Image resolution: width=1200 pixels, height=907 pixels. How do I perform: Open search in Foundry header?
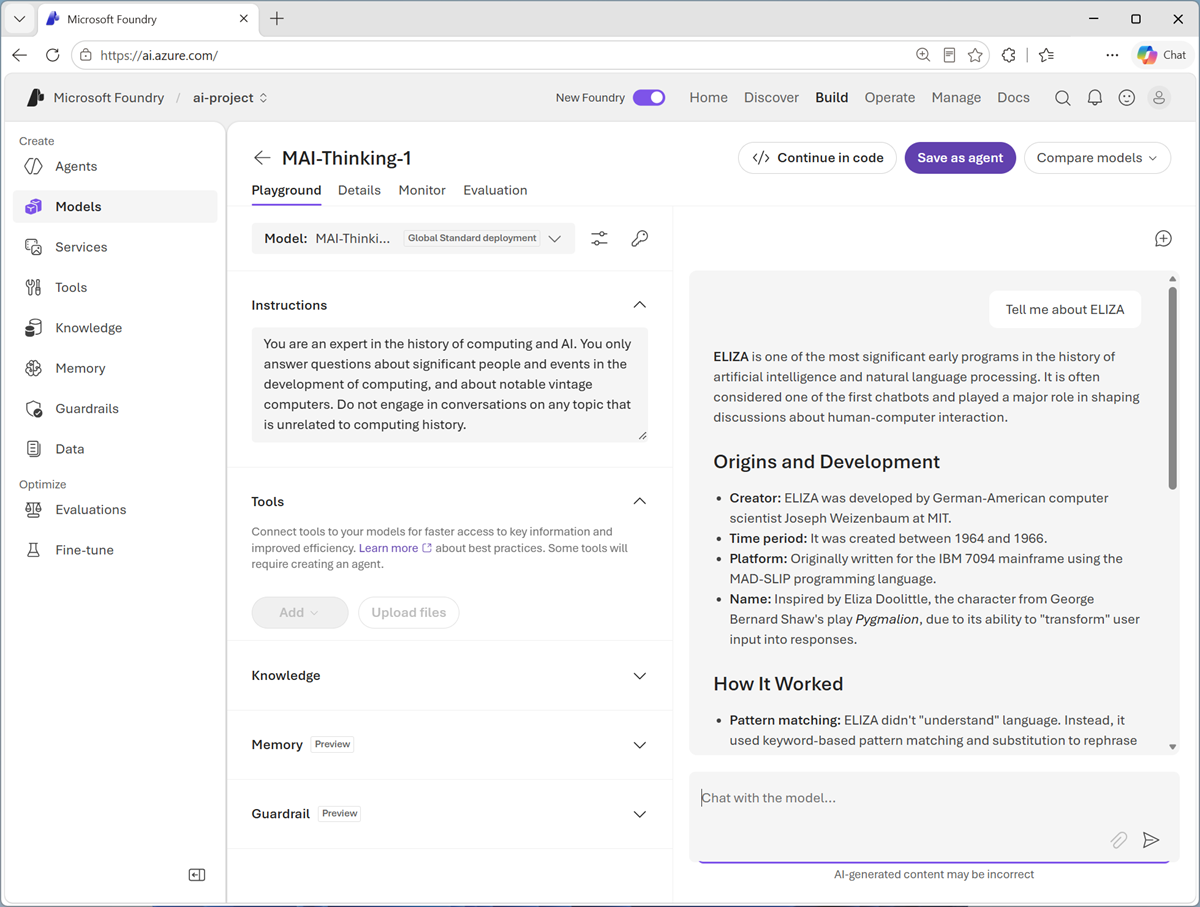click(1063, 98)
